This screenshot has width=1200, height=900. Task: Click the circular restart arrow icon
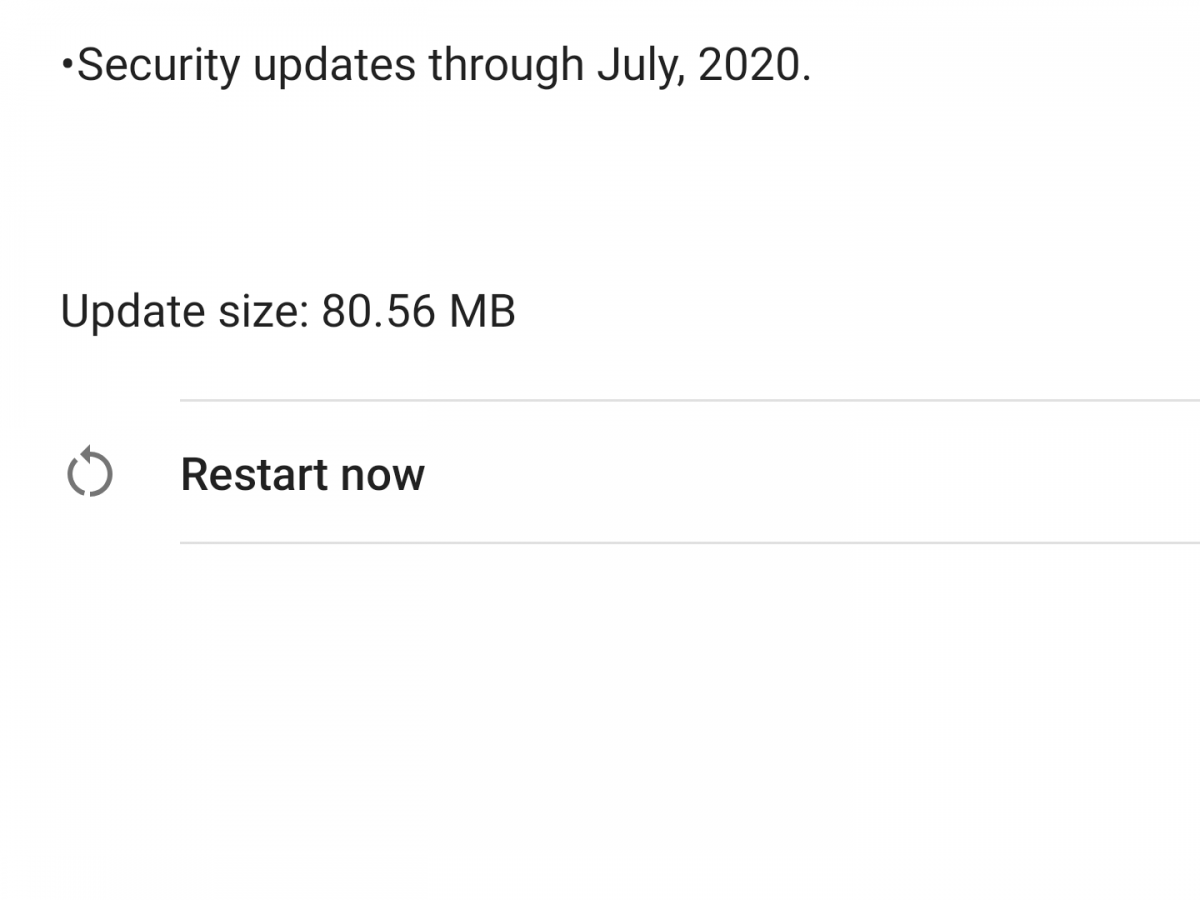coord(89,473)
